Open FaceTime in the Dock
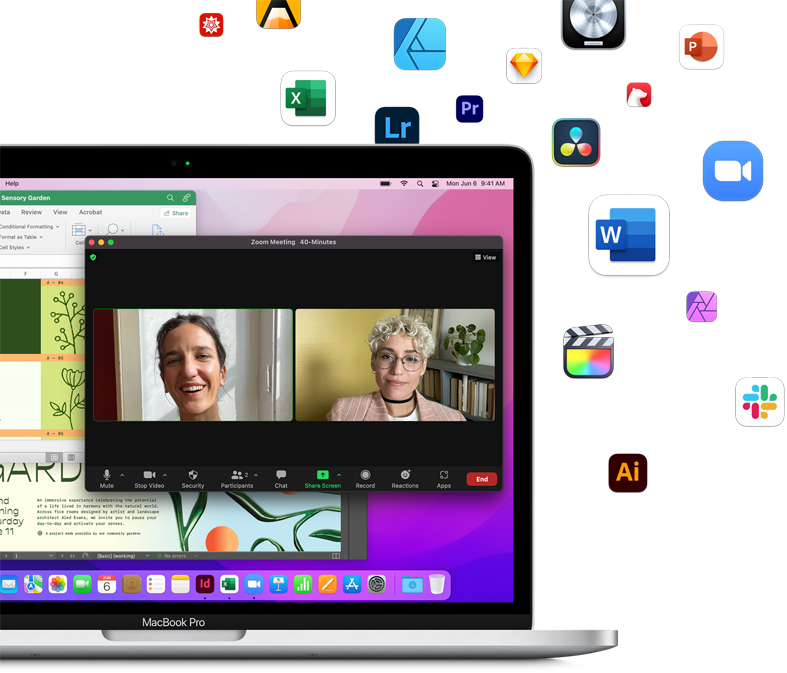Viewport: 787px width, 673px height. (x=82, y=585)
